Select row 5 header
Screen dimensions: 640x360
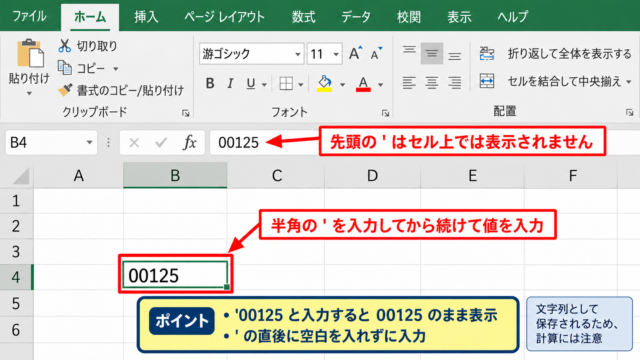(16, 303)
